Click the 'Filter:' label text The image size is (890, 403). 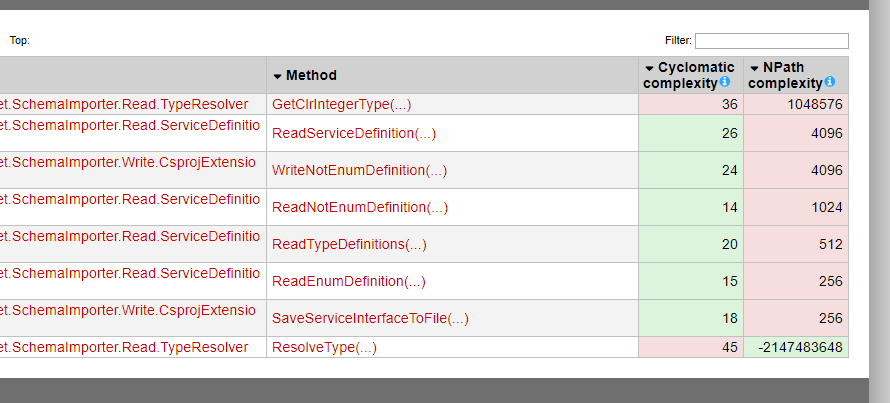click(x=678, y=41)
